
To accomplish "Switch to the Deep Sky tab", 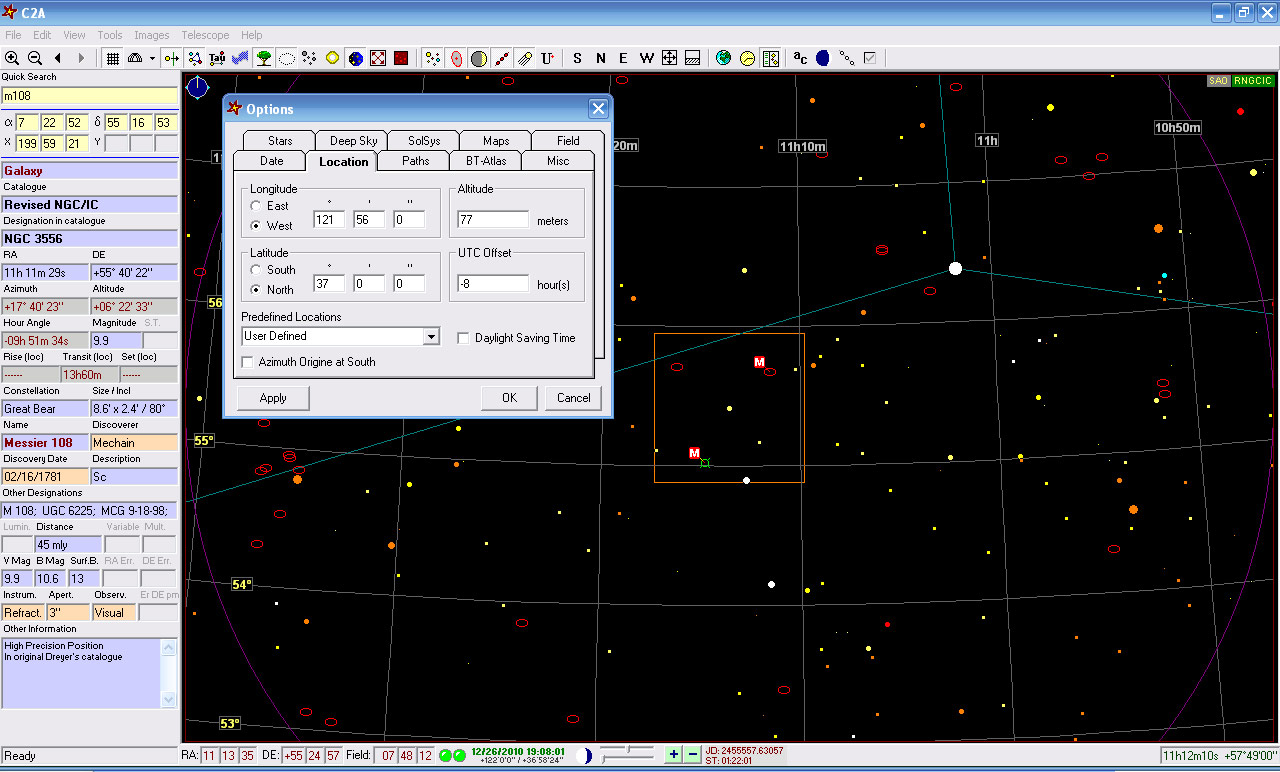I will pyautogui.click(x=353, y=141).
